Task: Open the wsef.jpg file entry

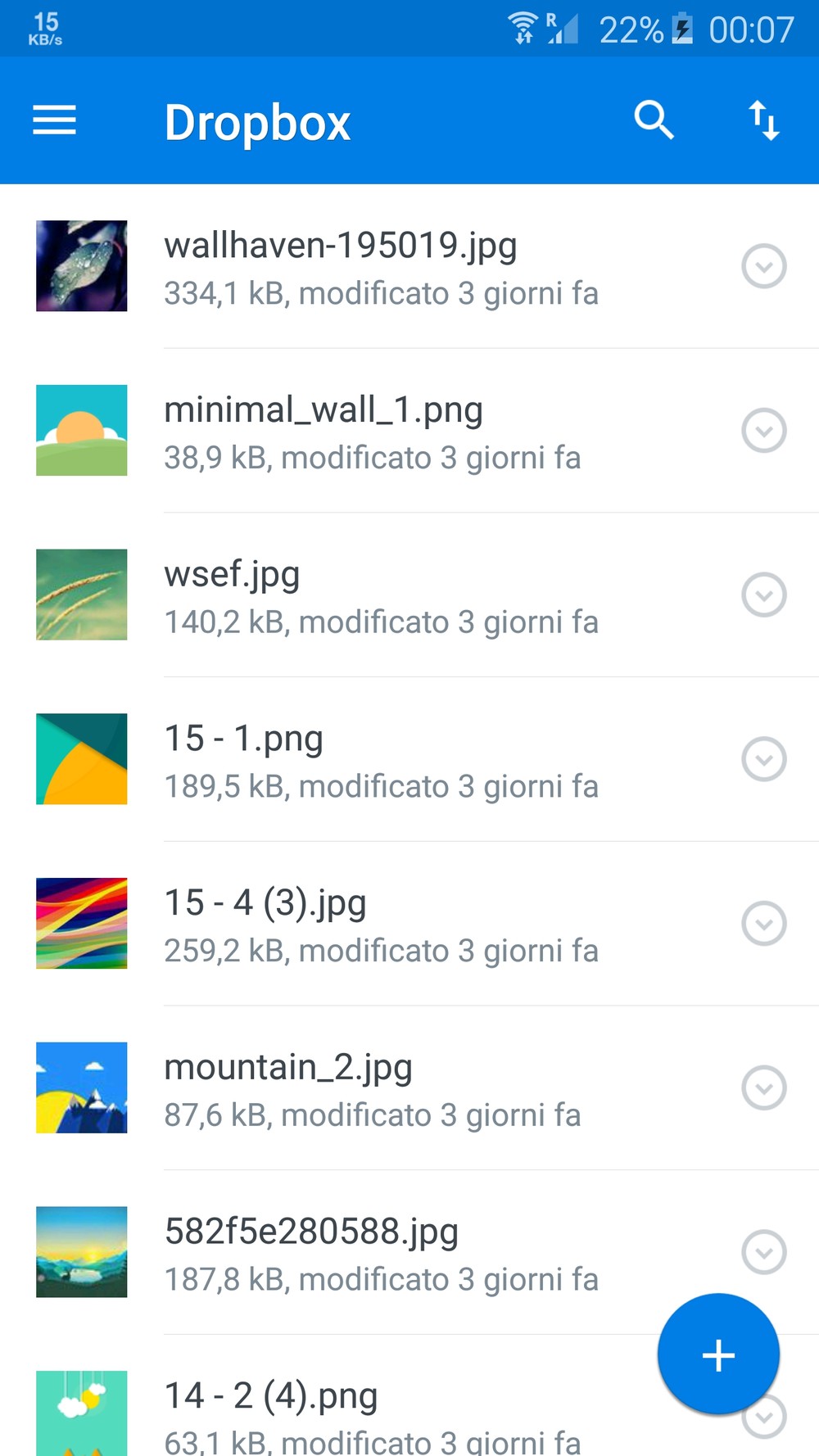Action: (x=381, y=595)
